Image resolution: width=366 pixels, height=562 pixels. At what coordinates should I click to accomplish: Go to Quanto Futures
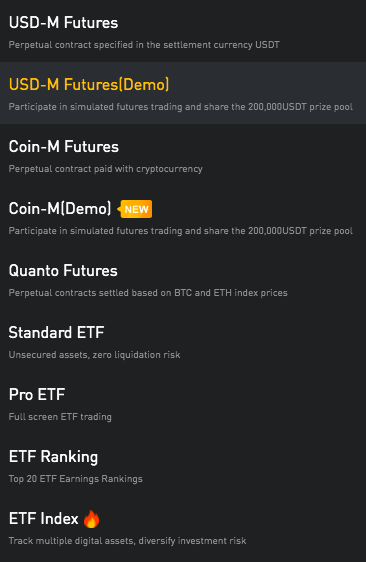pos(183,279)
